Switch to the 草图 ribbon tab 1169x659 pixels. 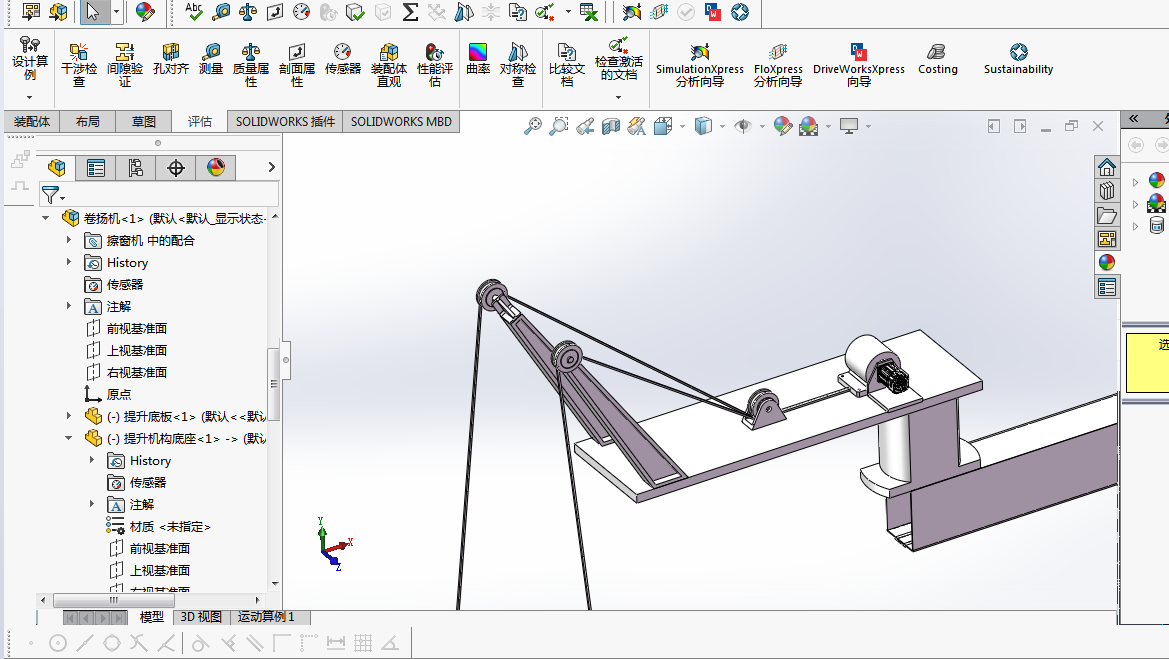[144, 122]
